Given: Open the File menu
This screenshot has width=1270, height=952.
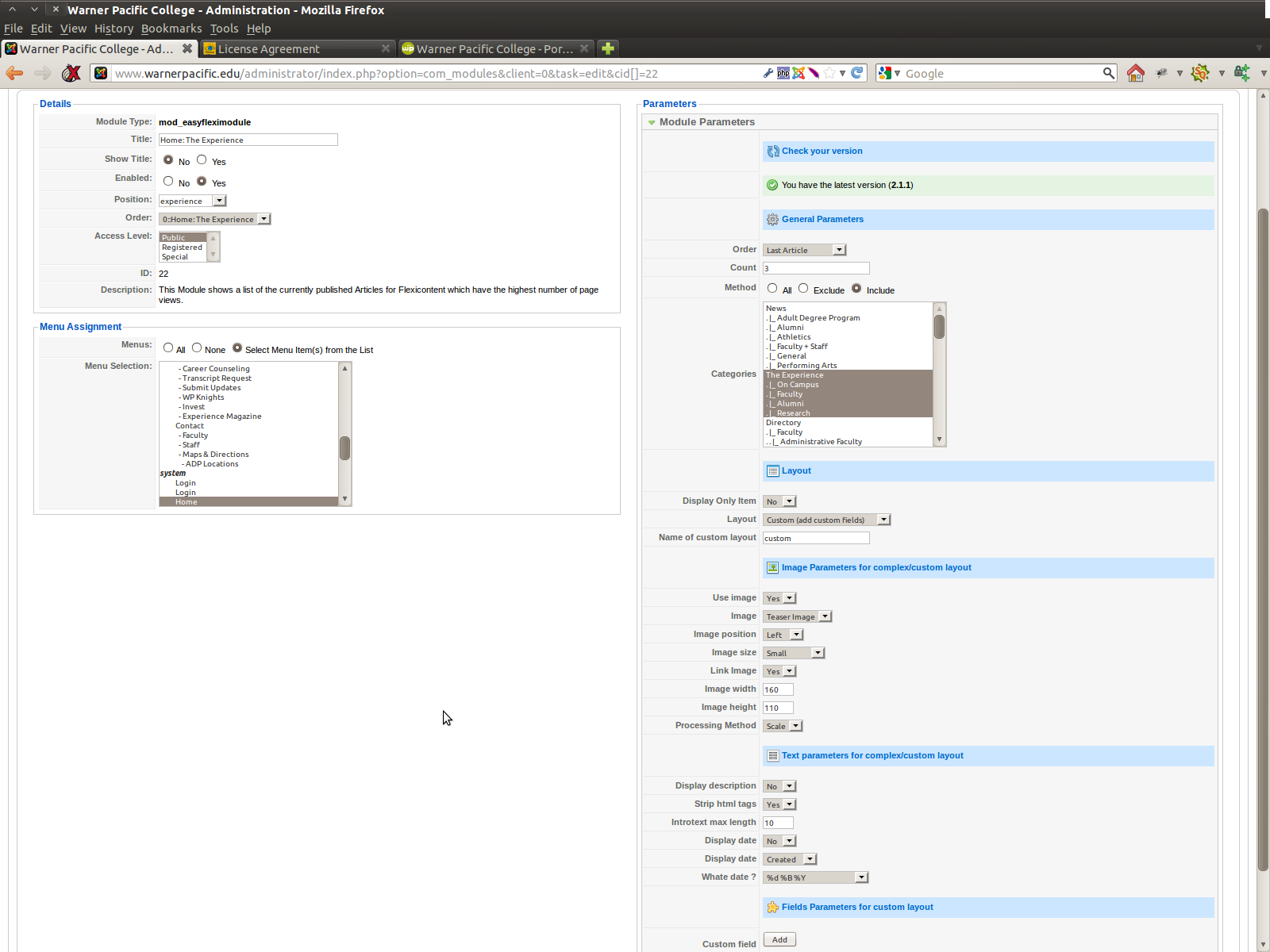Looking at the screenshot, I should [13, 29].
